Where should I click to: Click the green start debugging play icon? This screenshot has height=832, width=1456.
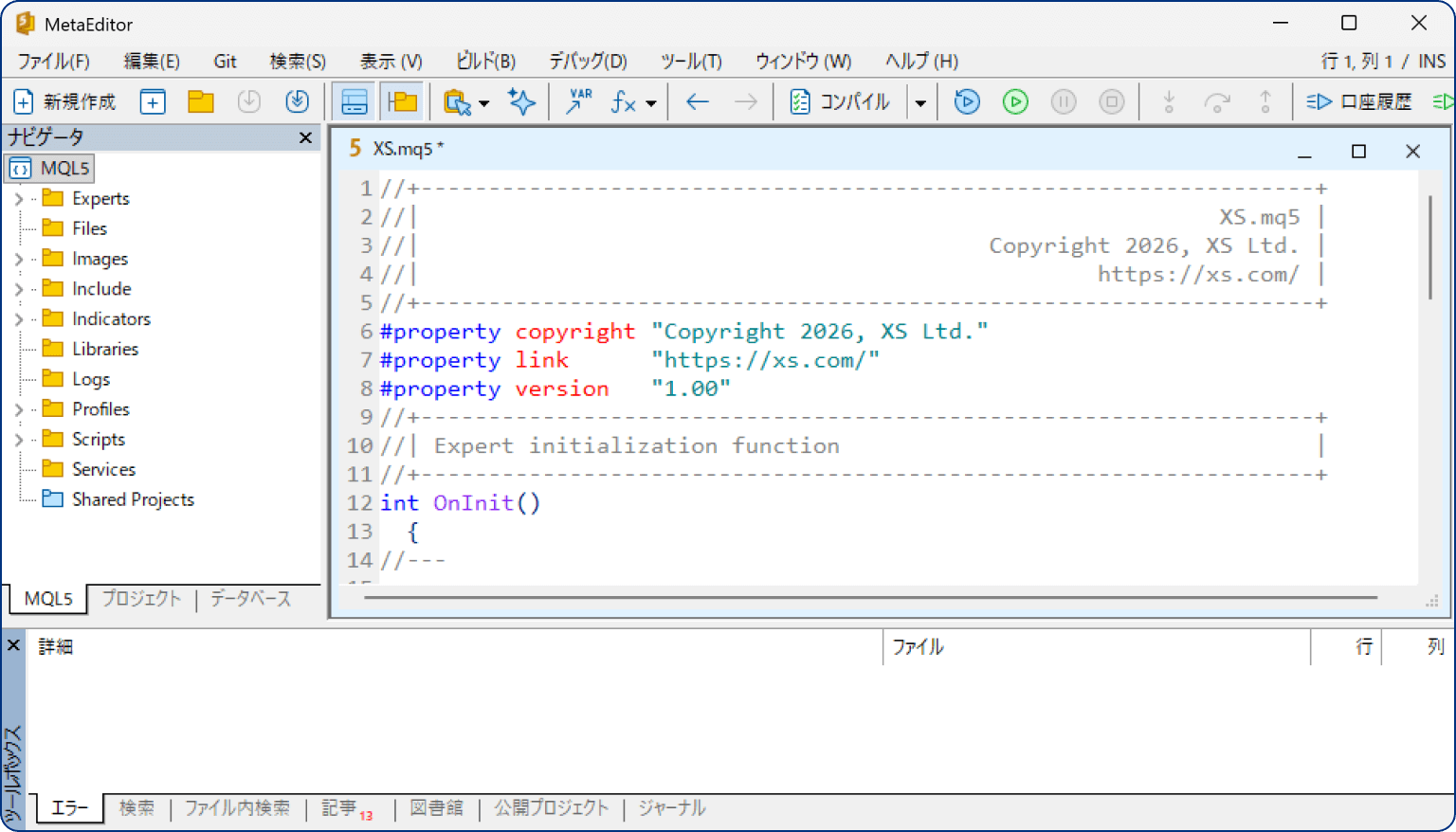1015,101
